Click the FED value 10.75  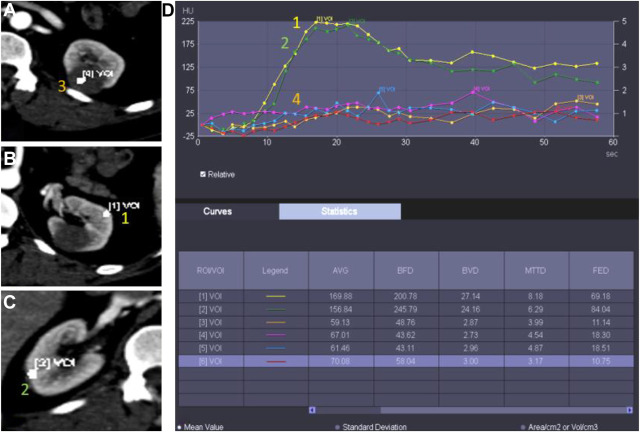[x=601, y=361]
